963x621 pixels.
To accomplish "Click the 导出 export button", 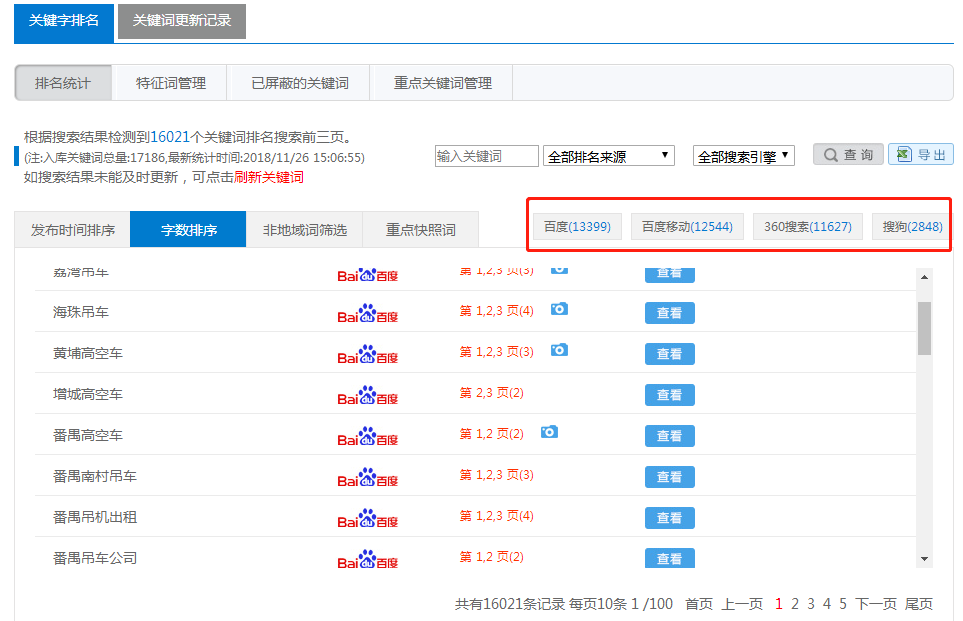I will tap(921, 155).
